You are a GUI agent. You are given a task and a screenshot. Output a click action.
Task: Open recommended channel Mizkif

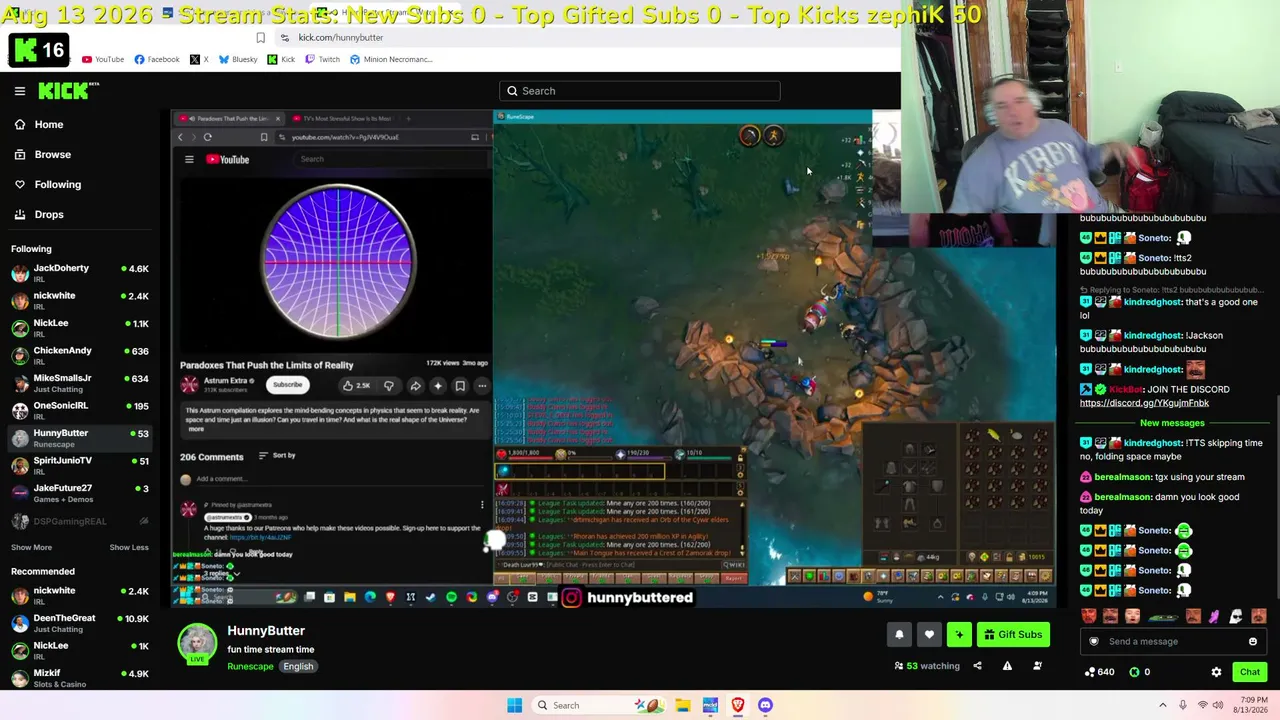pos(80,678)
